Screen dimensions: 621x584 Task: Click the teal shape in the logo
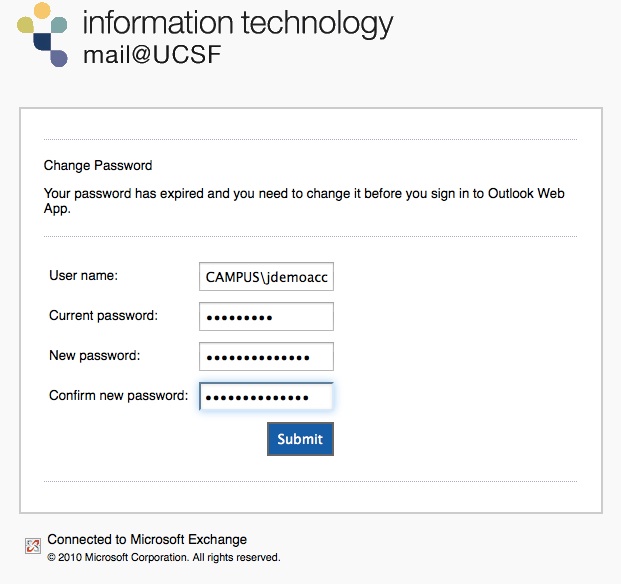pyautogui.click(x=59, y=25)
